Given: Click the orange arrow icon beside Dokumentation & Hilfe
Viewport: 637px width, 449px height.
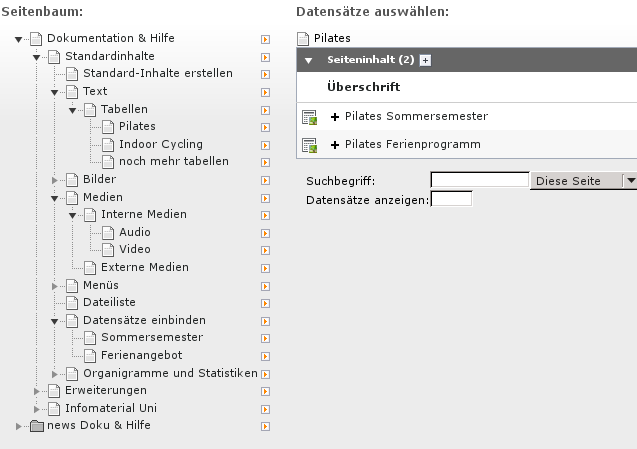Looking at the screenshot, I should tap(265, 39).
